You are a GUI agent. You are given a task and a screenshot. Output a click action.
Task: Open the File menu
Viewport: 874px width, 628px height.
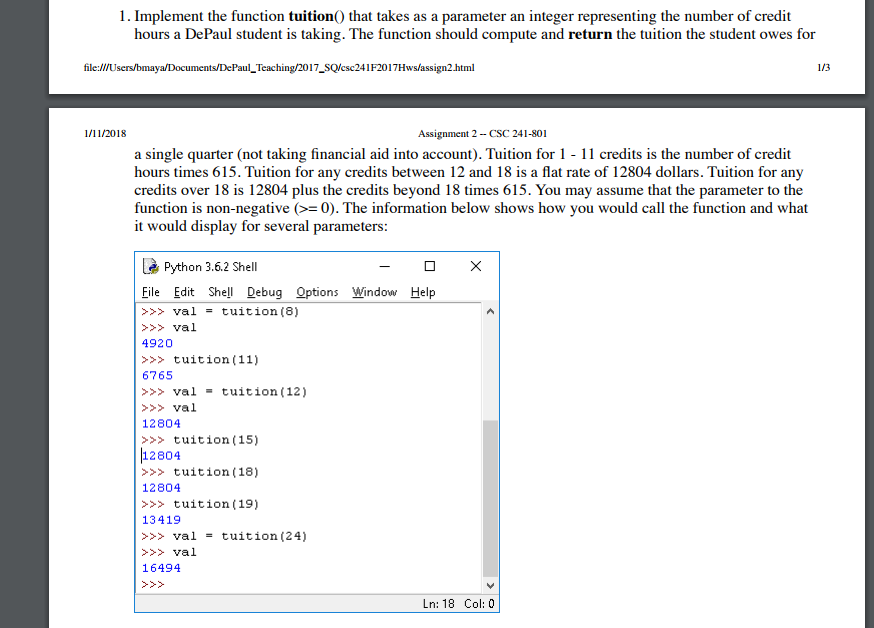[150, 291]
